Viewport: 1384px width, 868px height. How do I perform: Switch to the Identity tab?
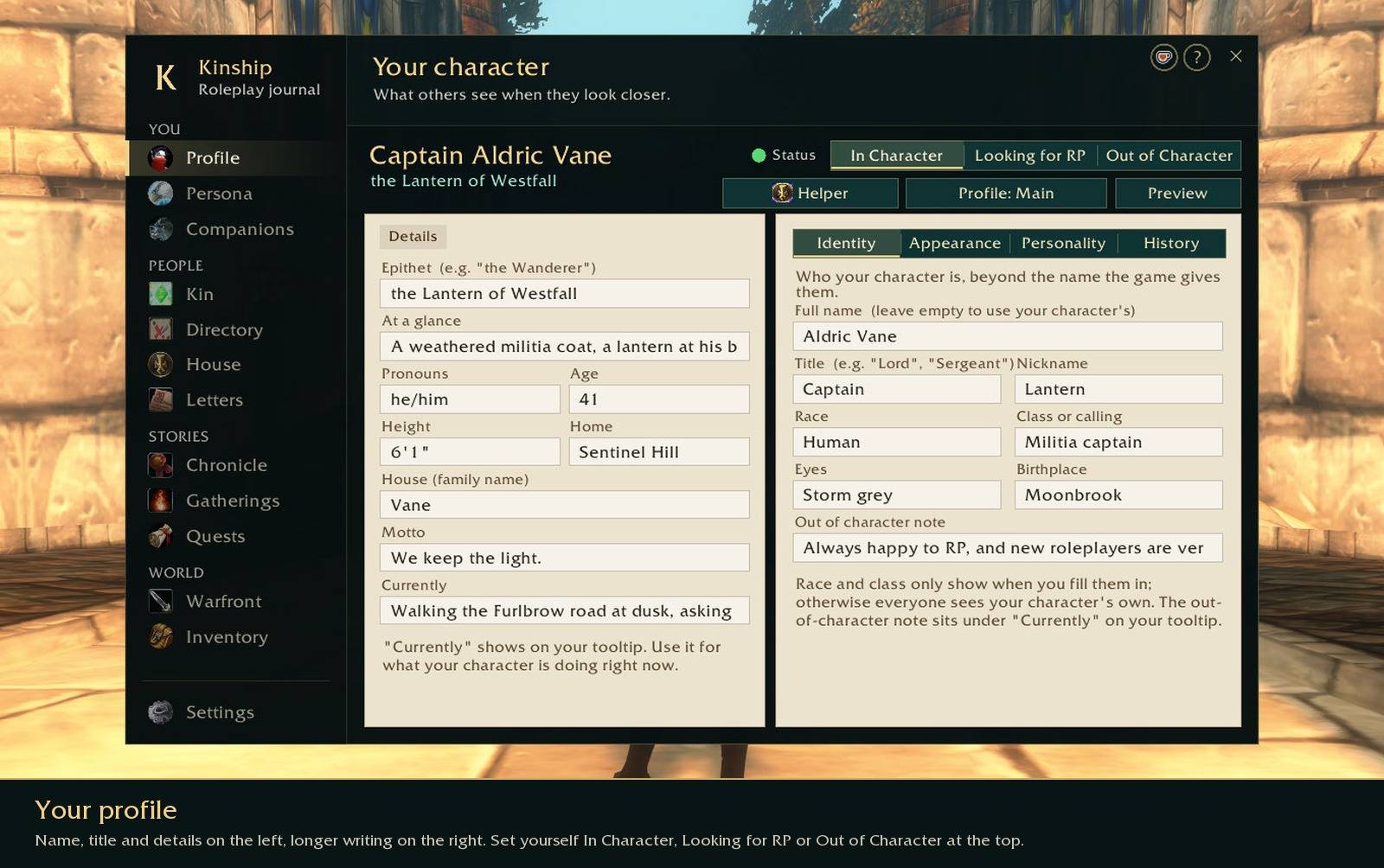pos(846,244)
